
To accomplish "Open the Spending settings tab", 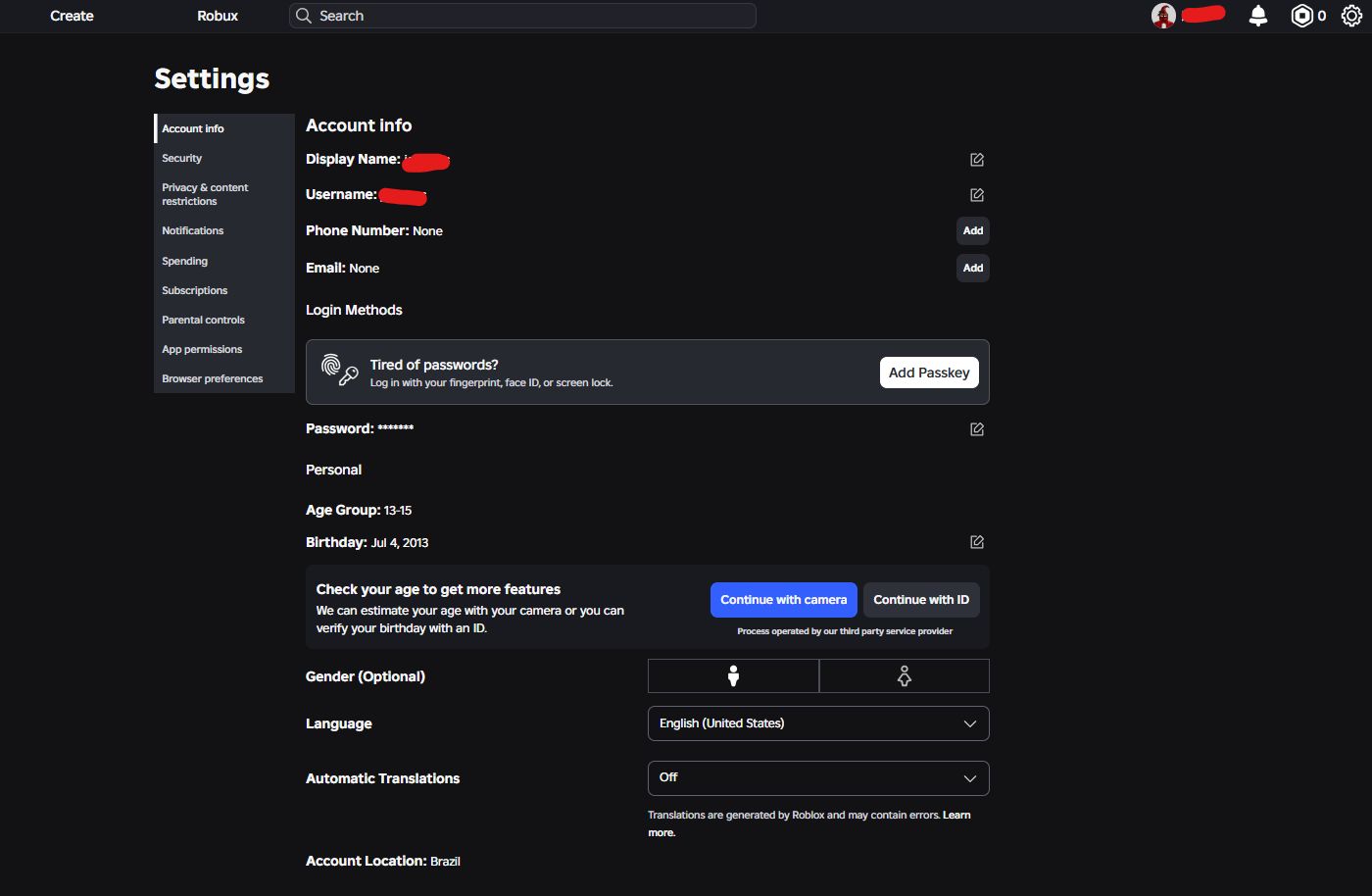I will [224, 261].
